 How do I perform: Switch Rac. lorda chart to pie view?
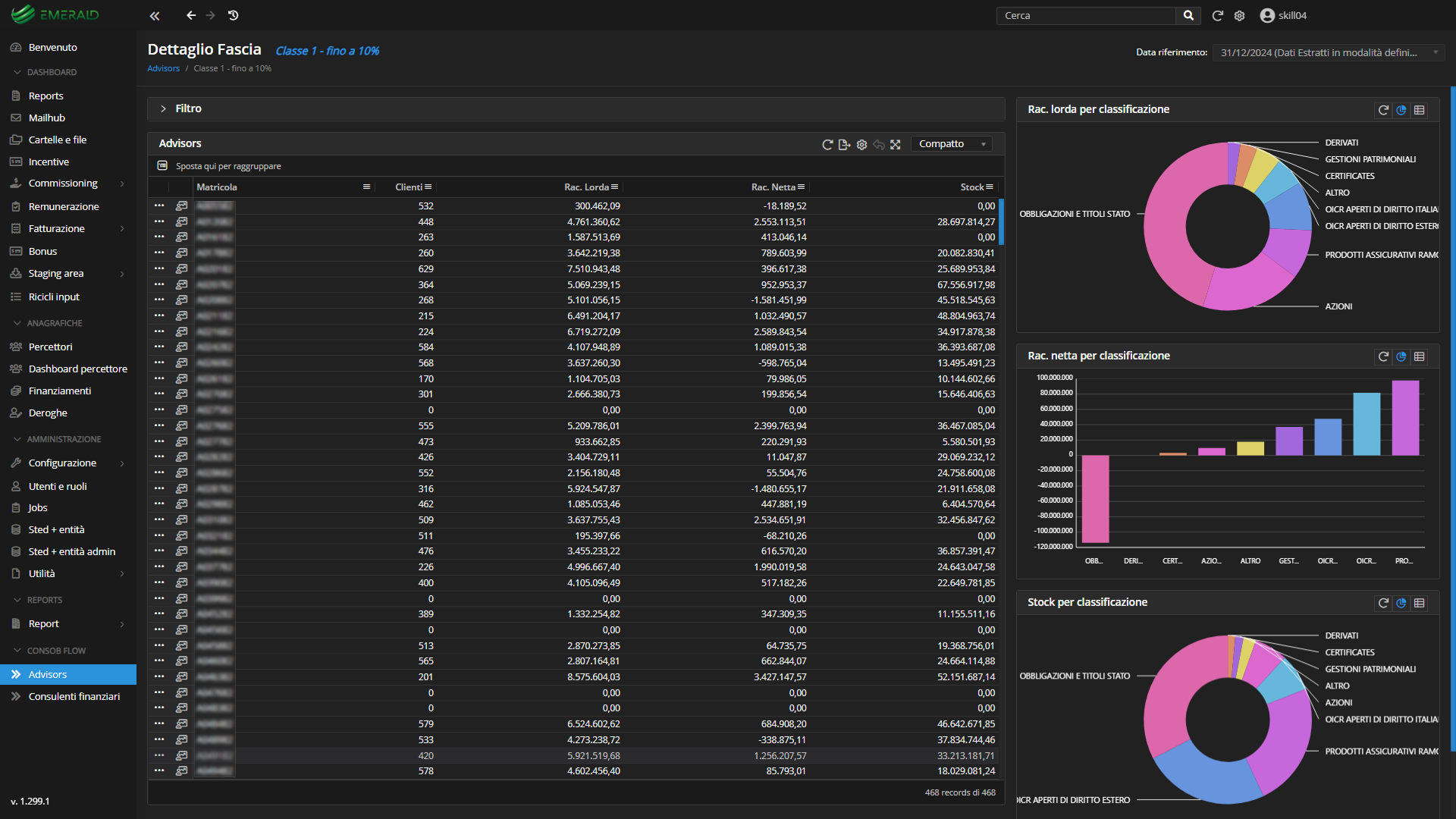[1401, 110]
